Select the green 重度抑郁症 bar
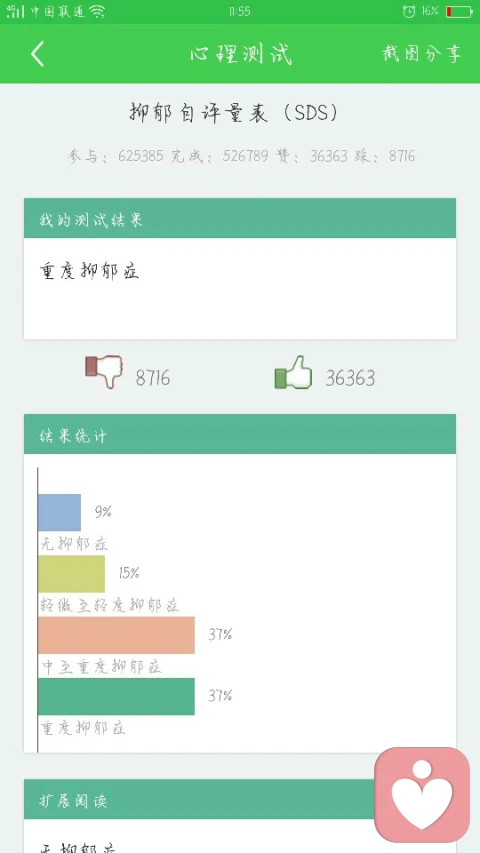 pos(116,696)
